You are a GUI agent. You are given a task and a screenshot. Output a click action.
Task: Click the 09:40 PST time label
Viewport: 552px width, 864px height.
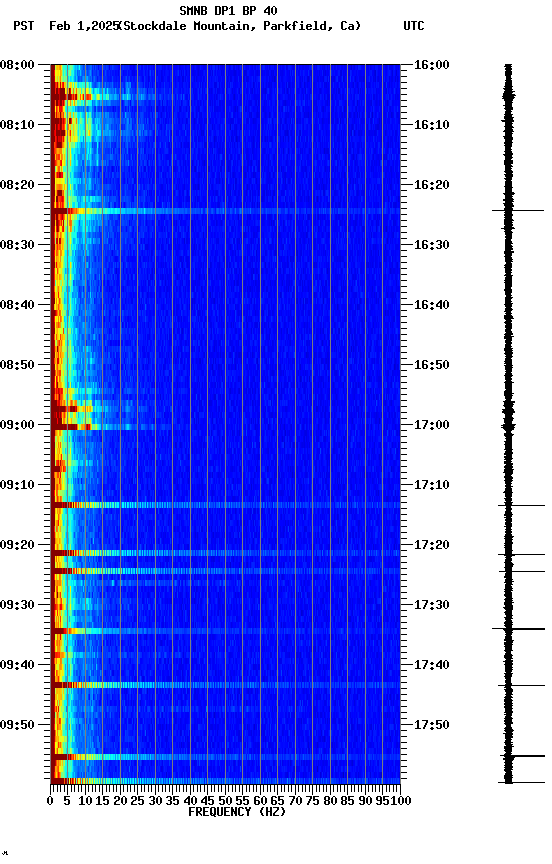point(17,666)
